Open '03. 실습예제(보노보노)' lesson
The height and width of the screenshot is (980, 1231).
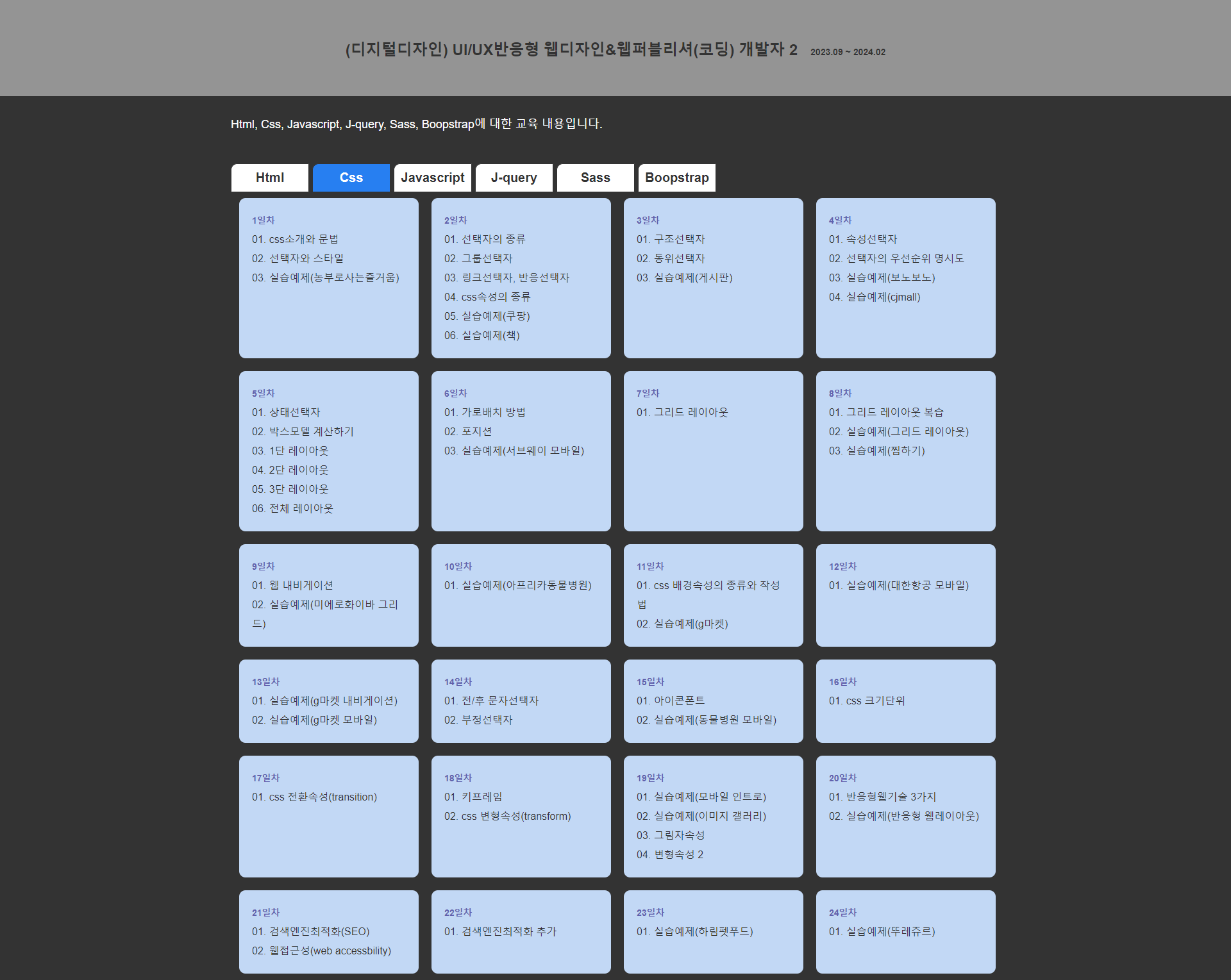(x=882, y=278)
